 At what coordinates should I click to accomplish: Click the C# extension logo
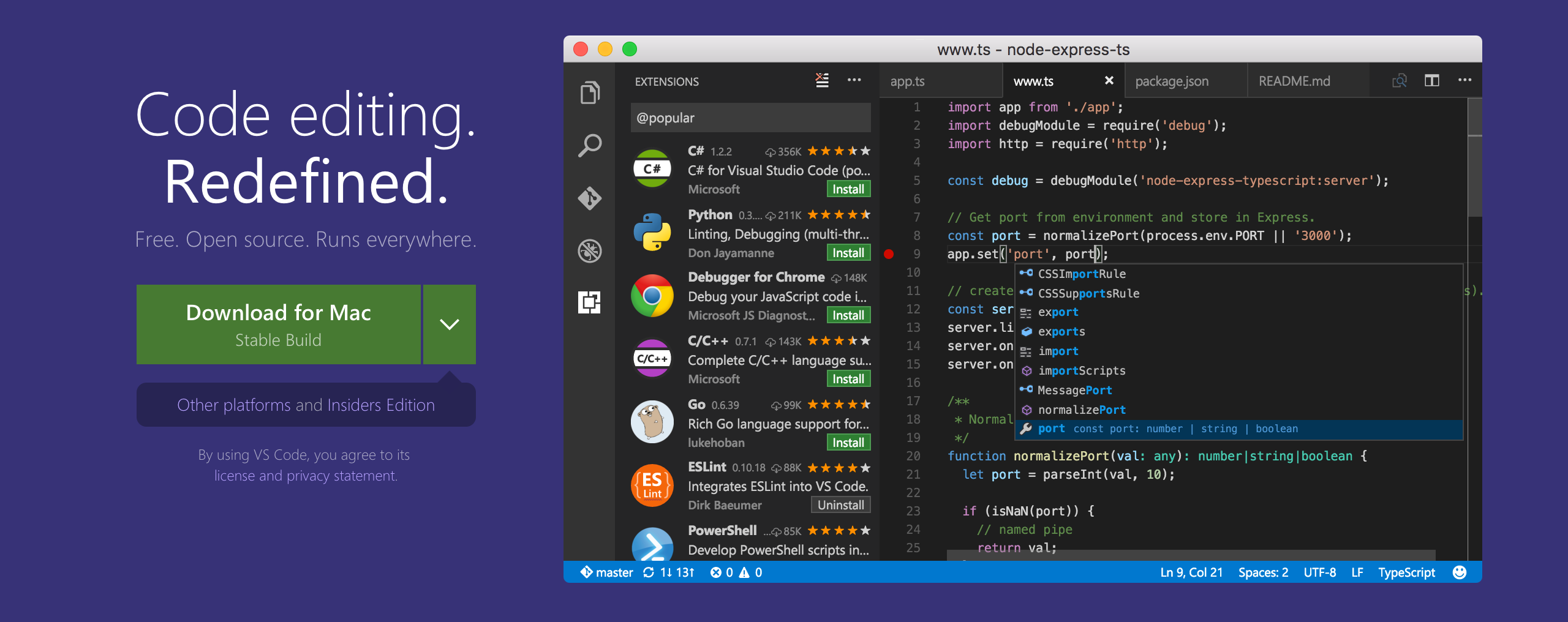pyautogui.click(x=652, y=169)
